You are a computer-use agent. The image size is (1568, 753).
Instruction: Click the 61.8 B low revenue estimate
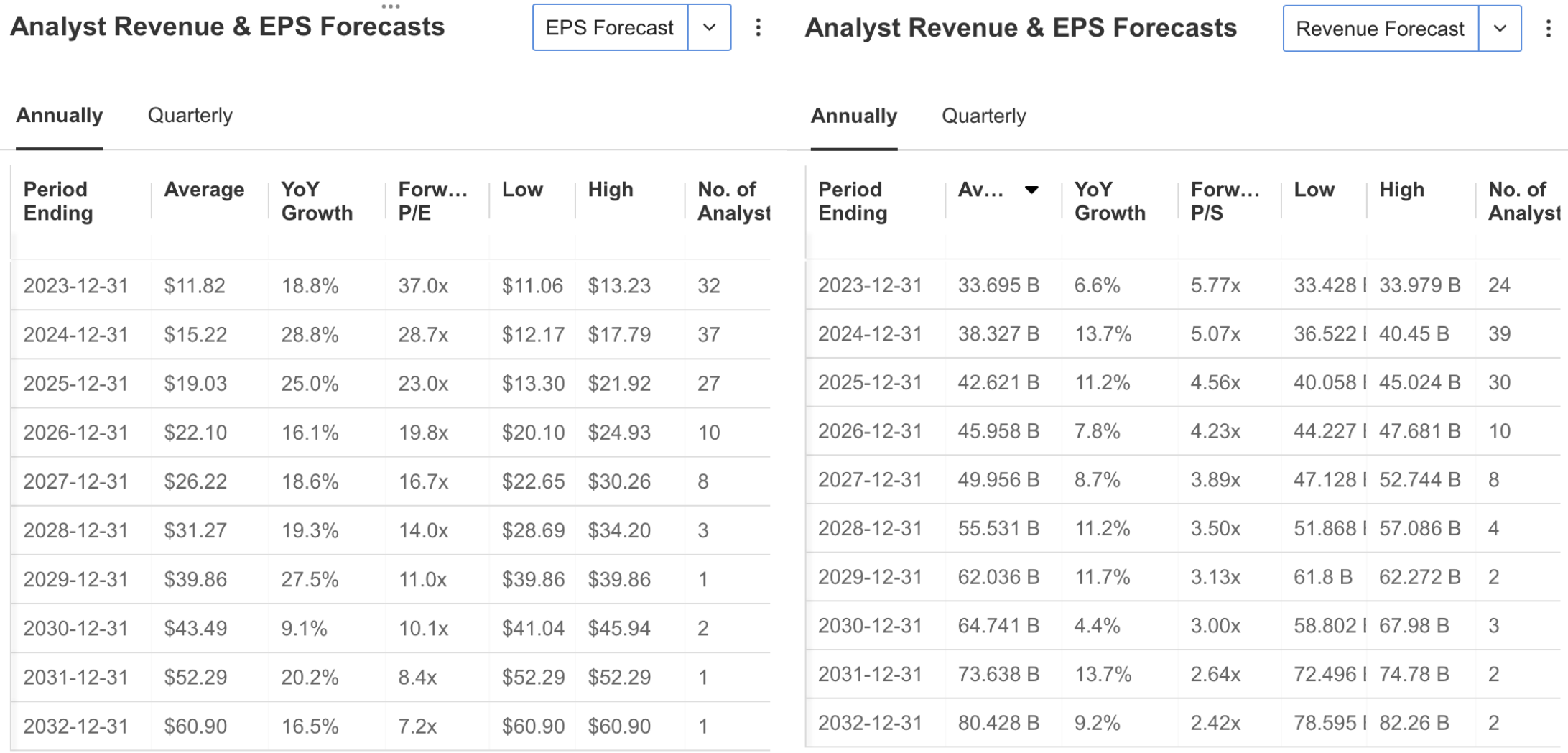(1323, 577)
